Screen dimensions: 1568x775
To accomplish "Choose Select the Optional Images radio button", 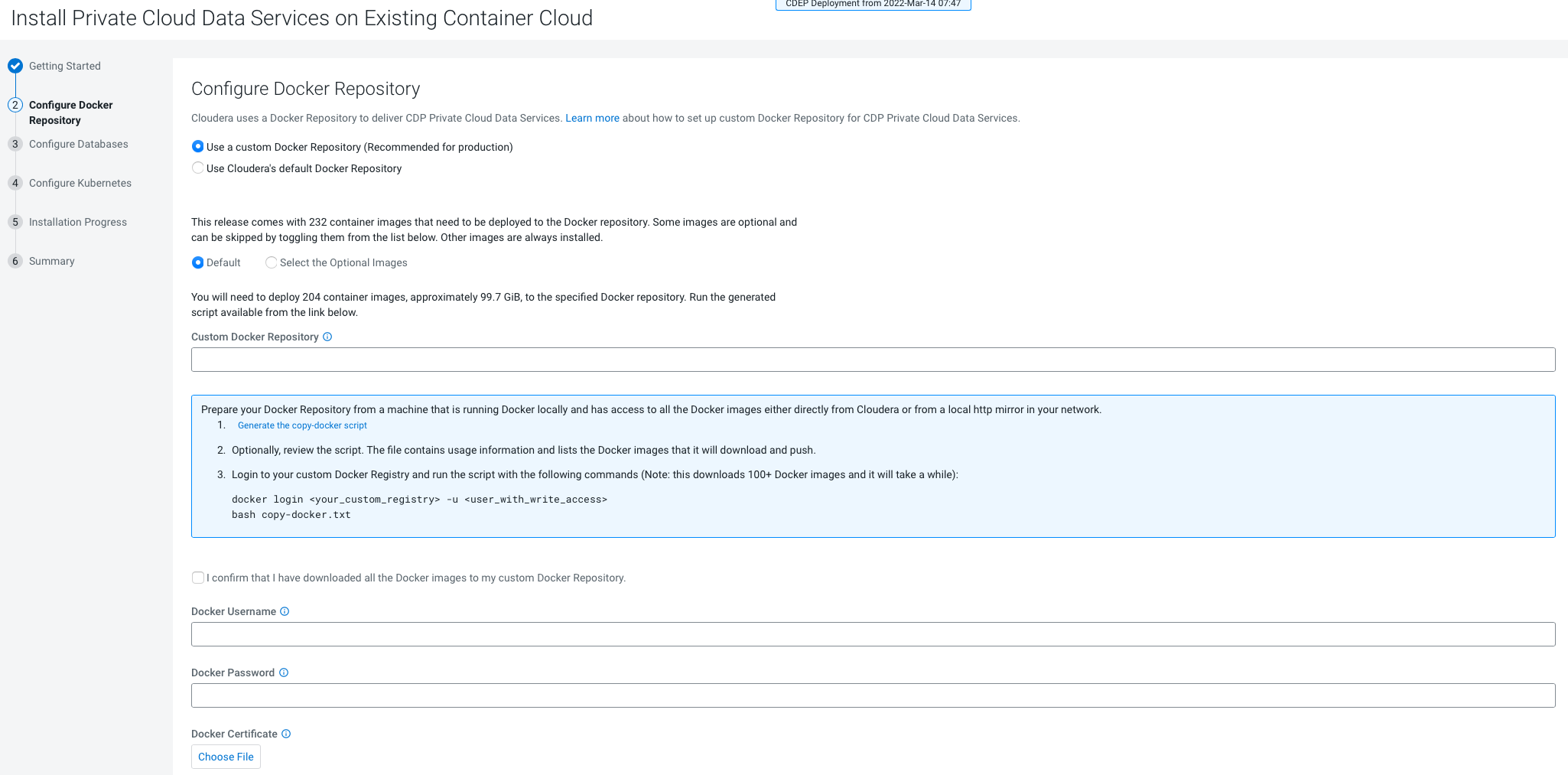I will [272, 262].
